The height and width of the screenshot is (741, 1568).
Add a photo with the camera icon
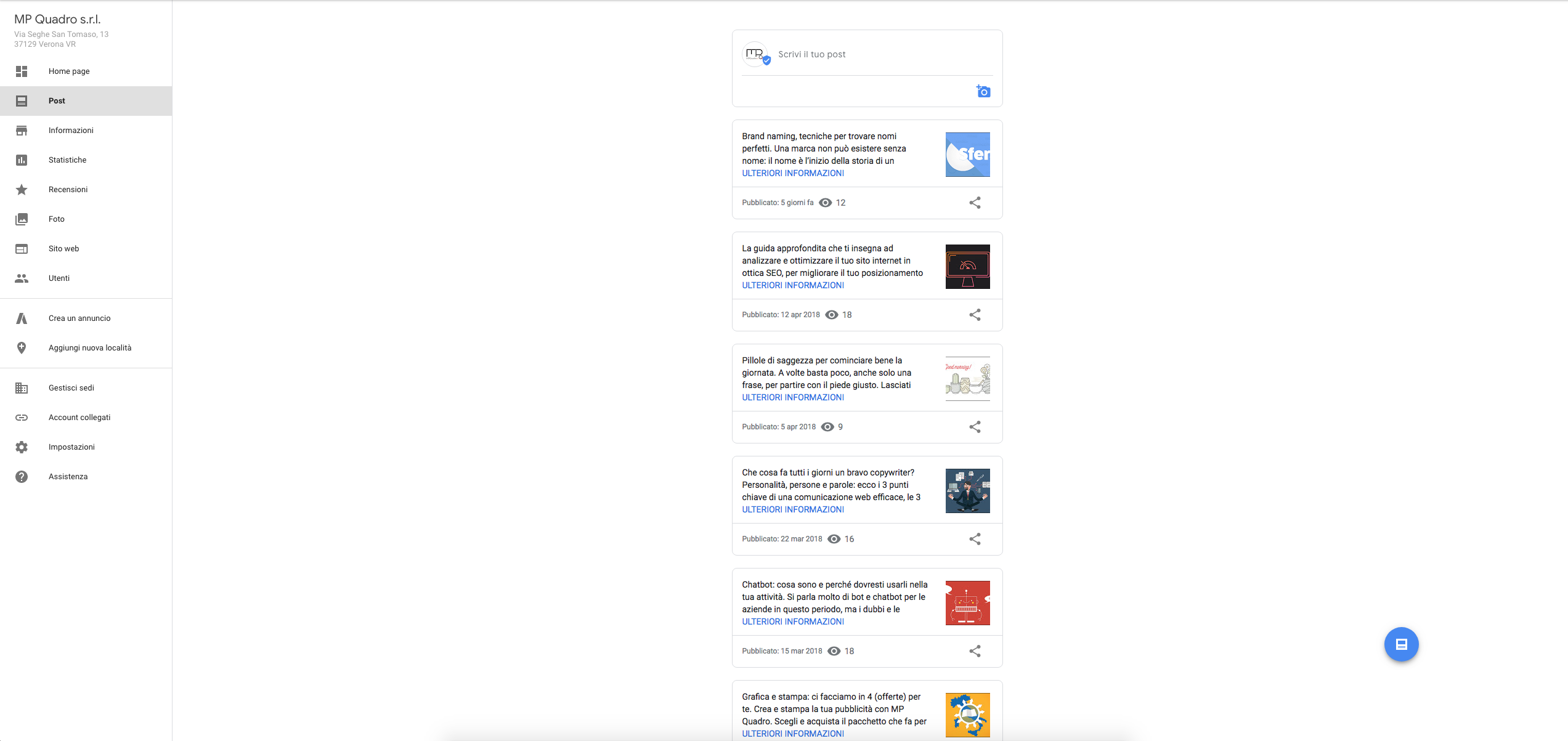click(x=983, y=91)
